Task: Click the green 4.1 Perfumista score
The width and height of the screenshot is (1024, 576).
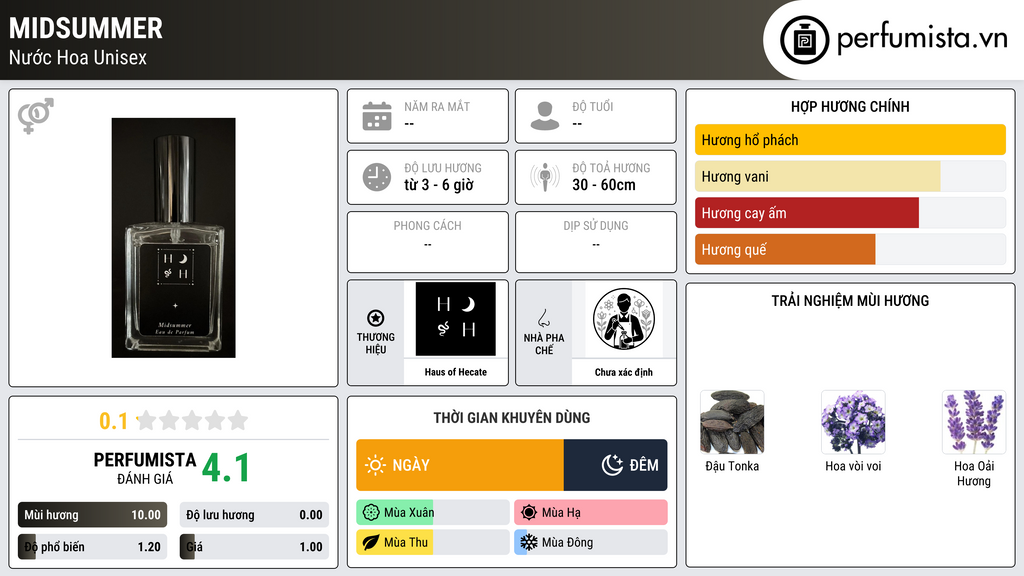Action: pos(226,468)
